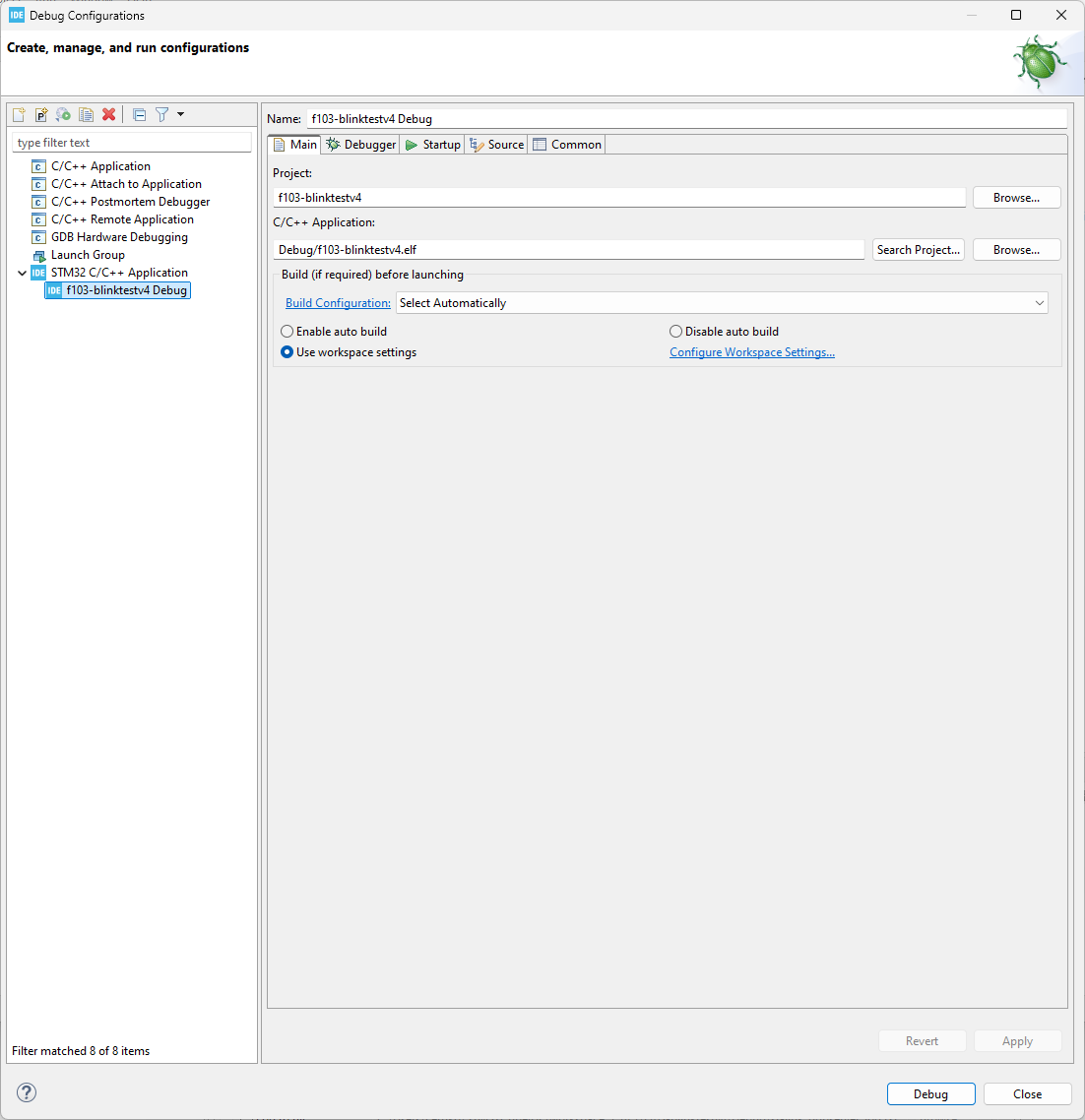This screenshot has width=1085, height=1120.
Task: Click the help question mark icon
Action: pyautogui.click(x=26, y=1092)
